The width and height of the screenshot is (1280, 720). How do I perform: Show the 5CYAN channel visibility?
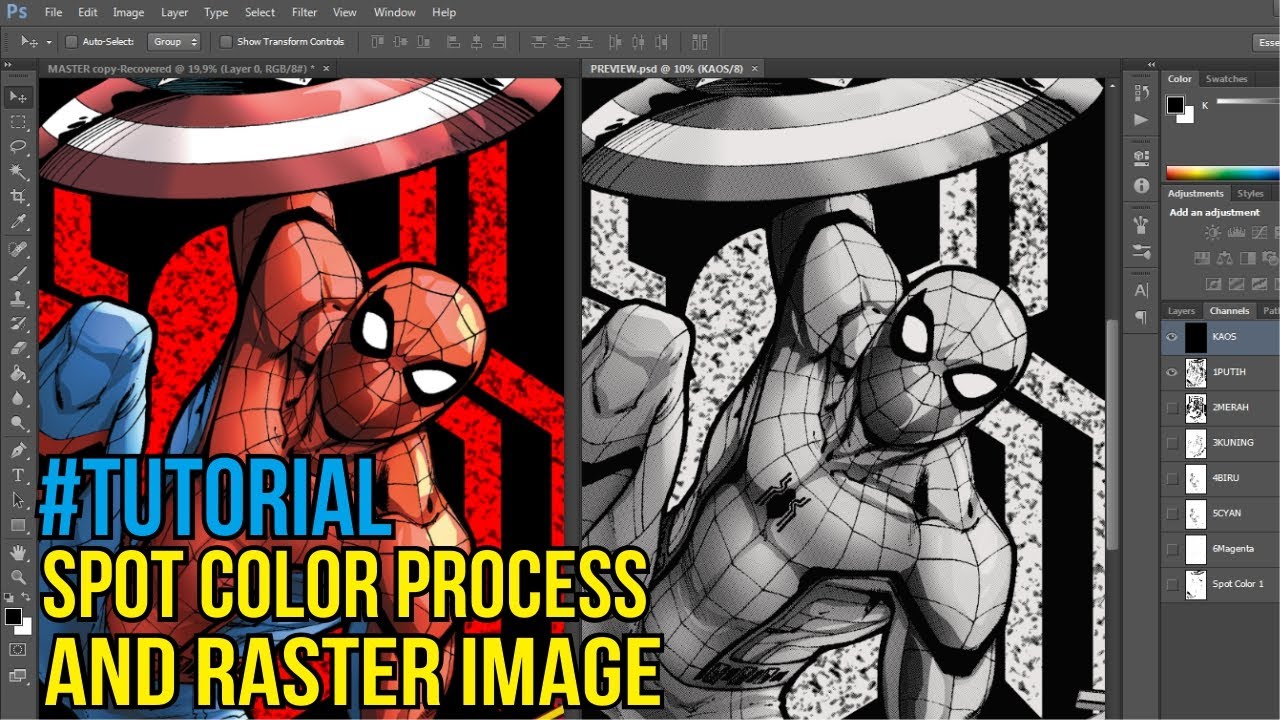coord(1172,513)
